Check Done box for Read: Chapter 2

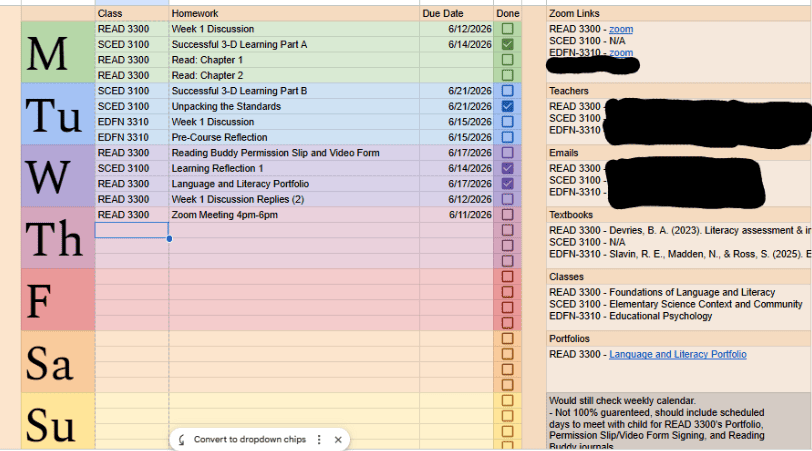[508, 76]
